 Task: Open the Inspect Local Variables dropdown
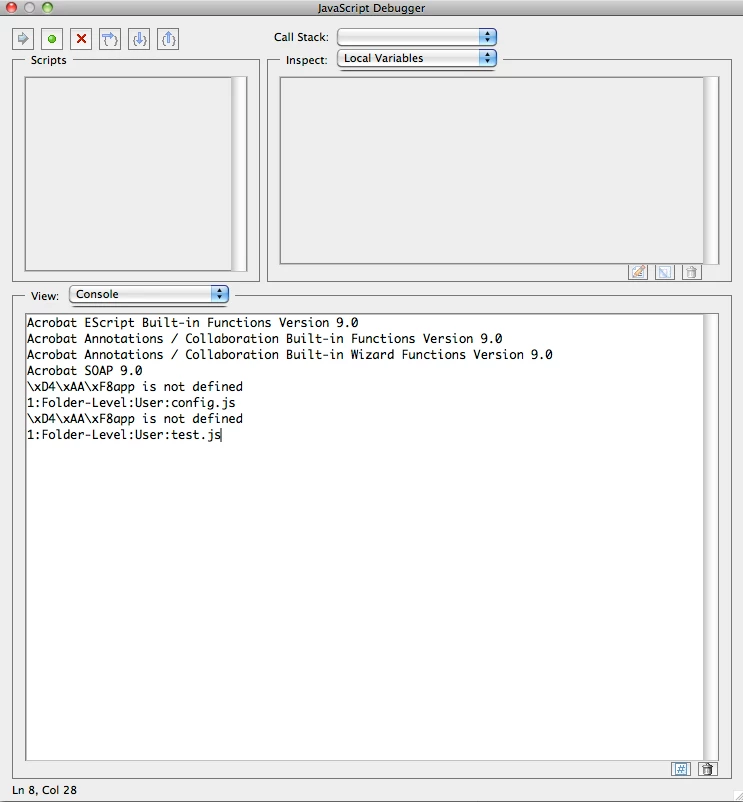coord(417,58)
